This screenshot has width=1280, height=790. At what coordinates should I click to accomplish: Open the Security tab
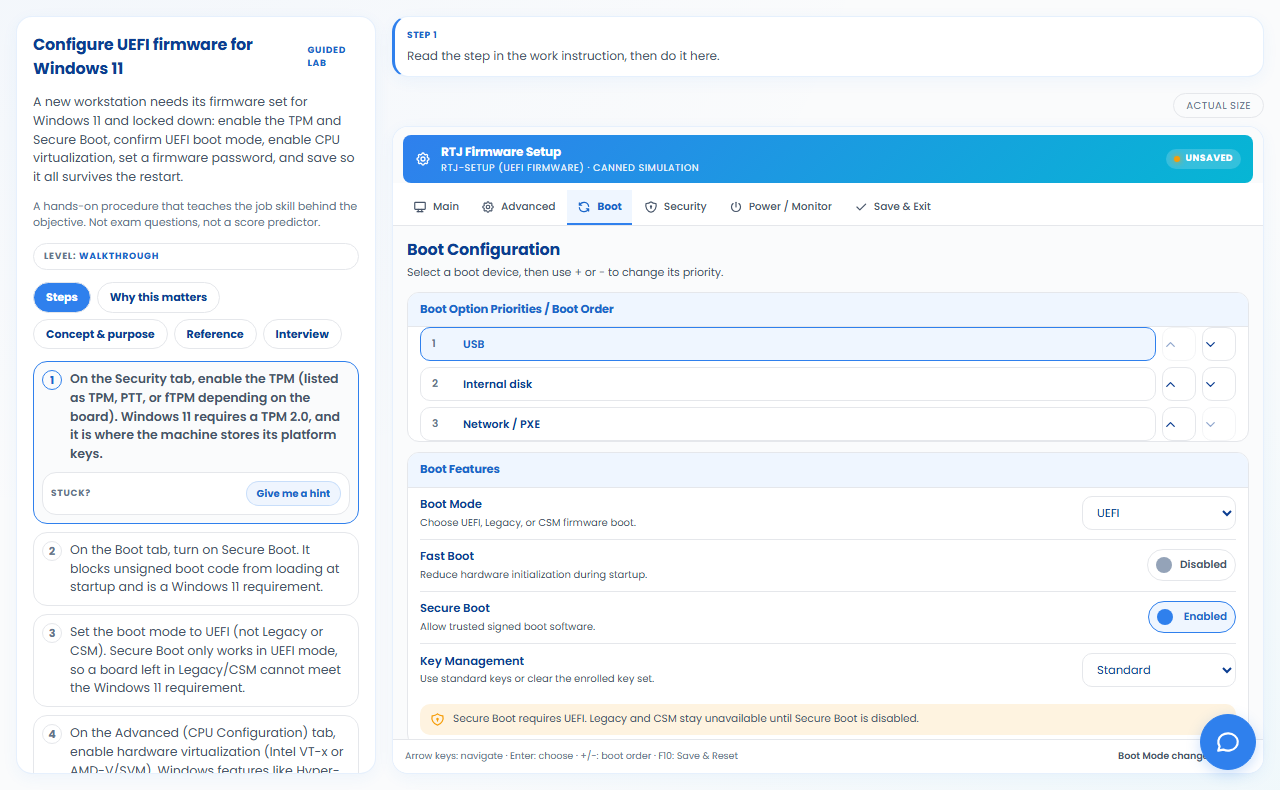(x=675, y=207)
